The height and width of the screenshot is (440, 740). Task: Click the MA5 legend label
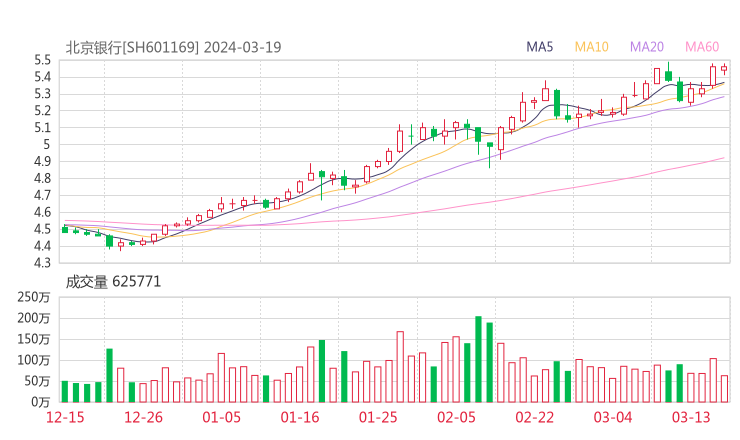539,47
